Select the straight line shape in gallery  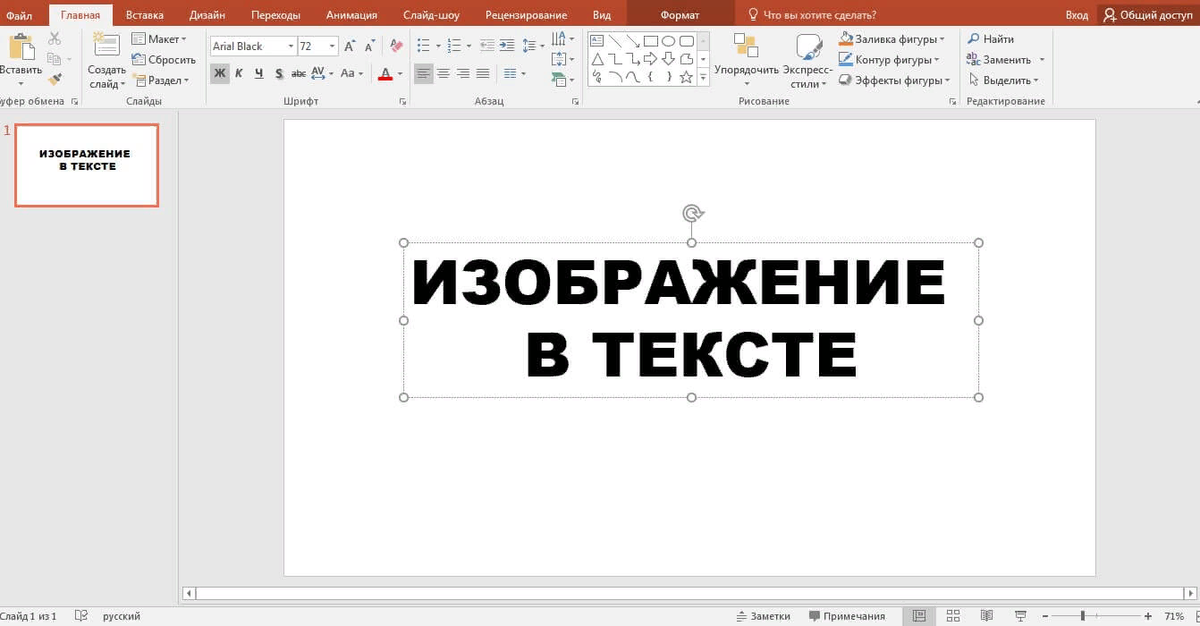[616, 41]
